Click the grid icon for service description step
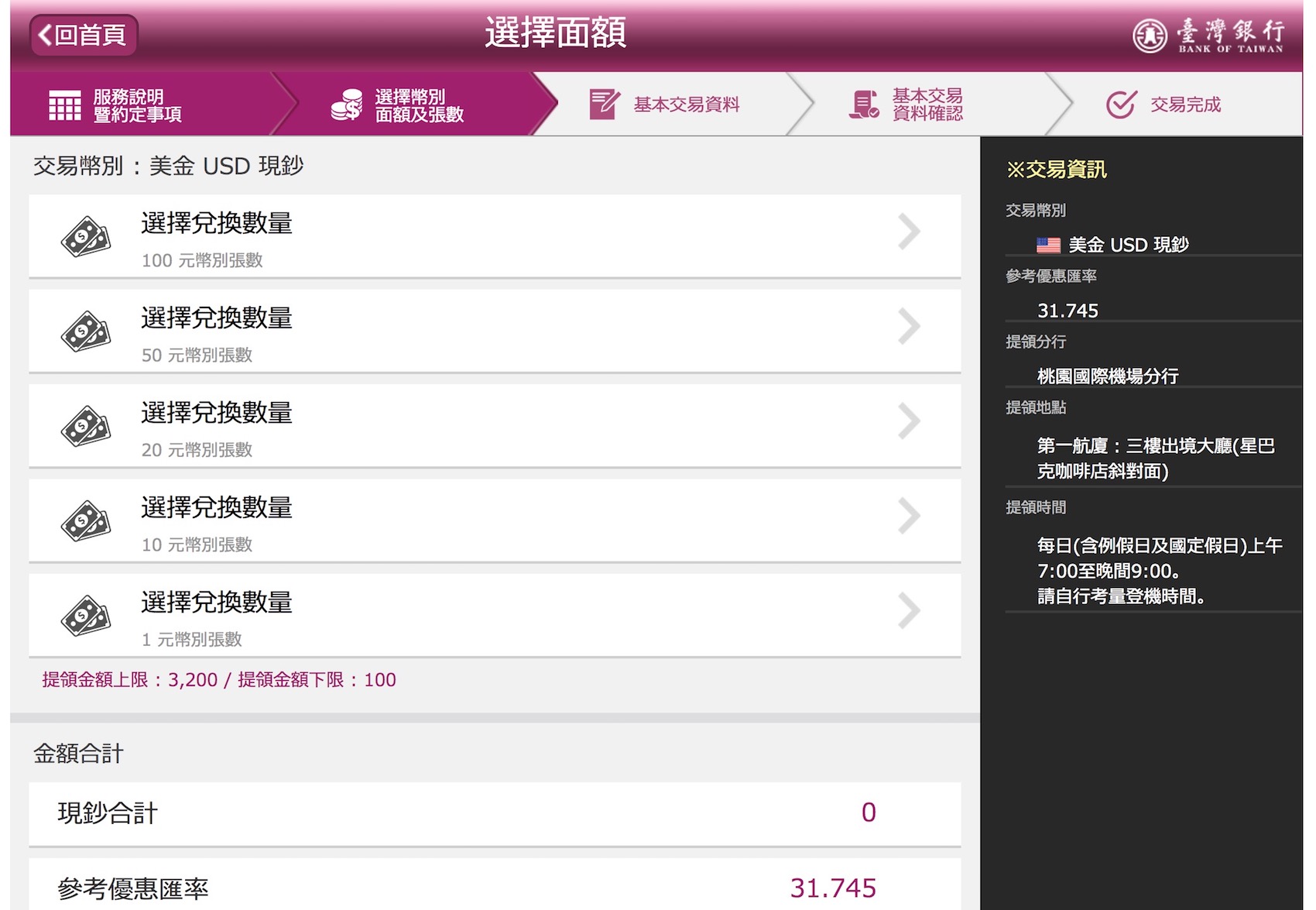Viewport: 1316px width, 910px height. point(65,105)
